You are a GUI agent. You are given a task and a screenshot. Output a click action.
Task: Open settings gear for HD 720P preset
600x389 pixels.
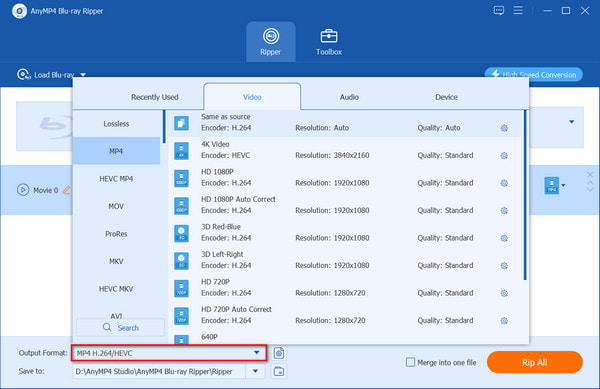pyautogui.click(x=504, y=293)
